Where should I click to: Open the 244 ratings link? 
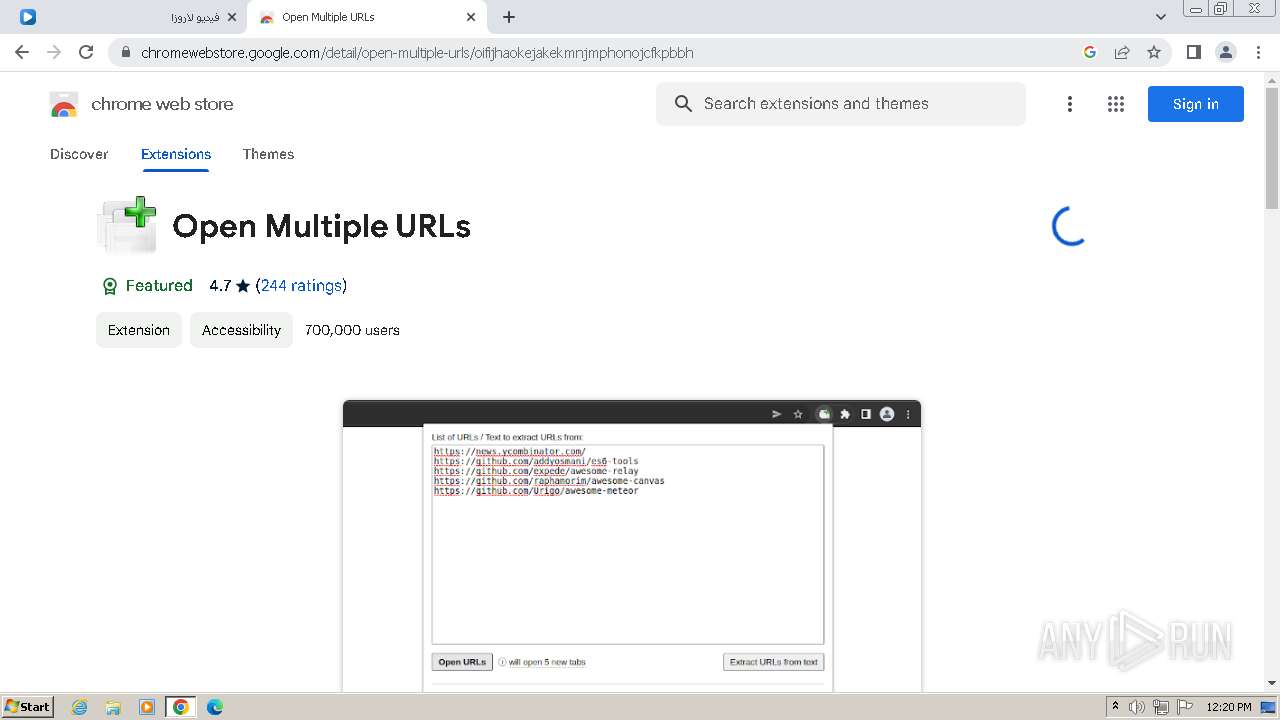[x=301, y=286]
